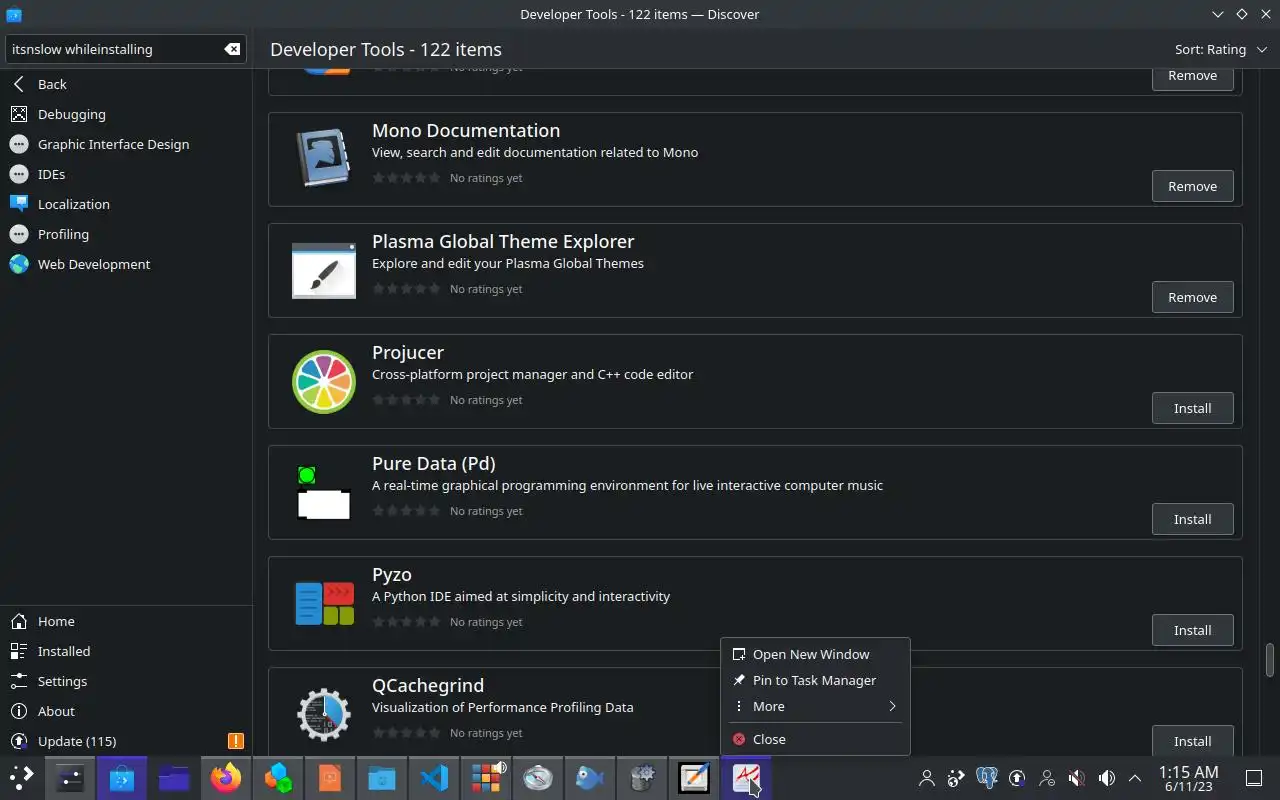Open the fish icon app in taskbar
The height and width of the screenshot is (800, 1280).
[590, 778]
